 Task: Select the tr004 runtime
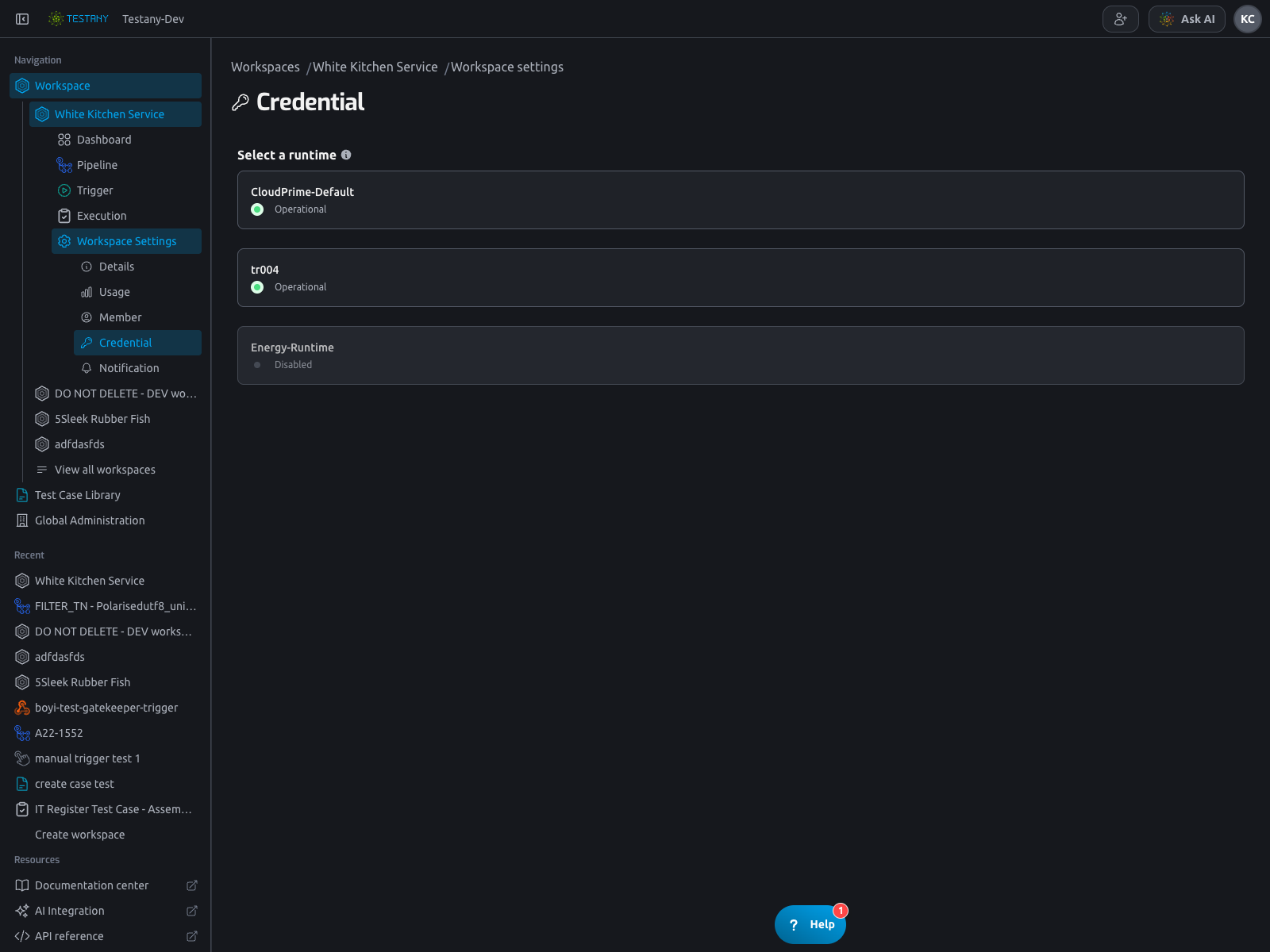point(741,278)
